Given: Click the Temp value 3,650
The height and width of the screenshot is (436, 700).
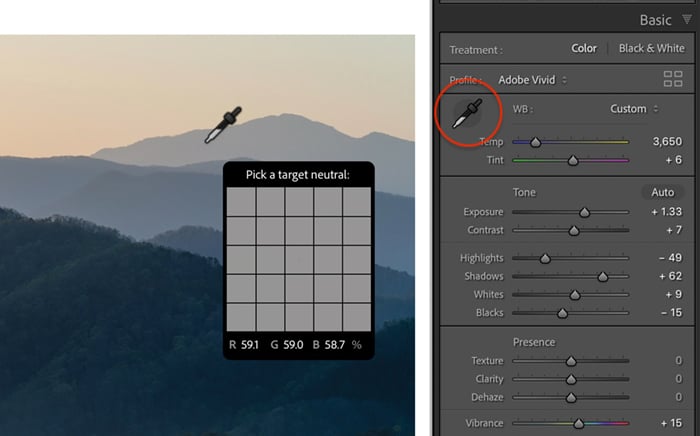Looking at the screenshot, I should tap(667, 141).
